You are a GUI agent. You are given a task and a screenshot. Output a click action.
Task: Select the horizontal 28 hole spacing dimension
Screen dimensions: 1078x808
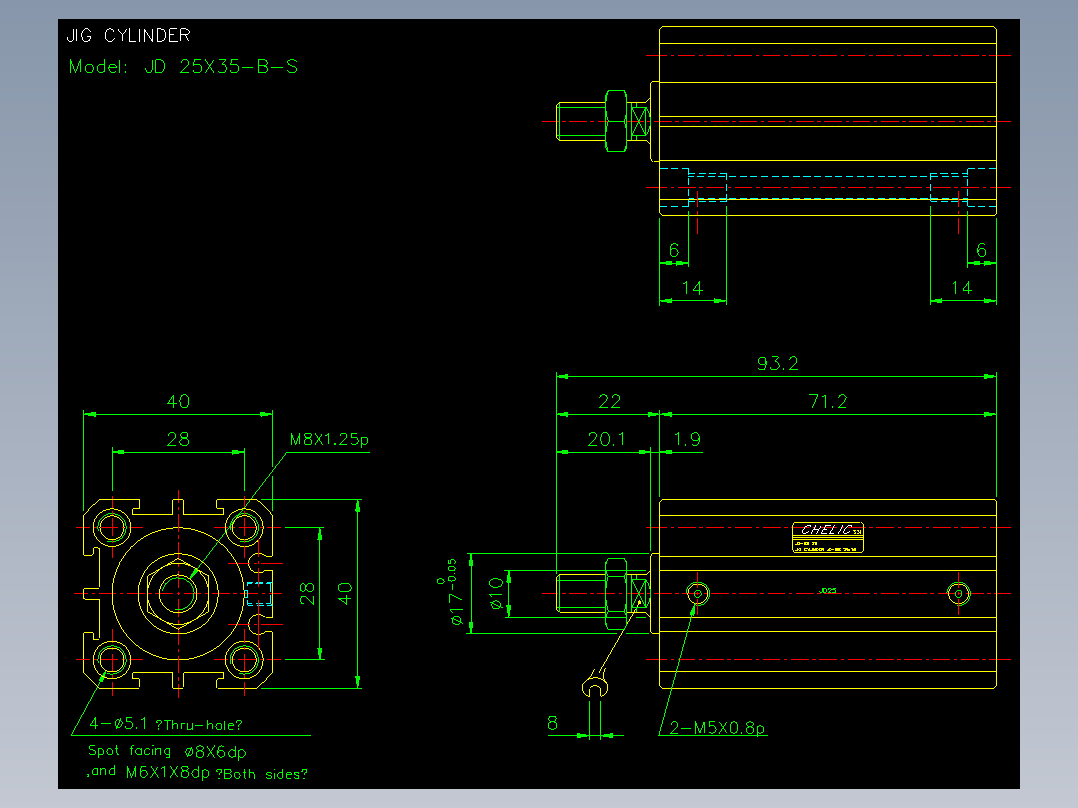tap(178, 439)
